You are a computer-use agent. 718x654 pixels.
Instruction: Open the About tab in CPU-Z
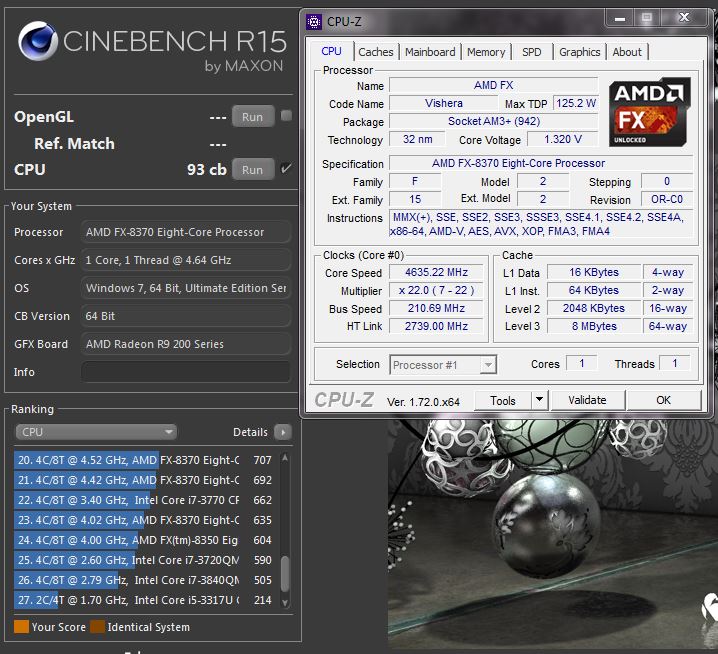coord(627,52)
